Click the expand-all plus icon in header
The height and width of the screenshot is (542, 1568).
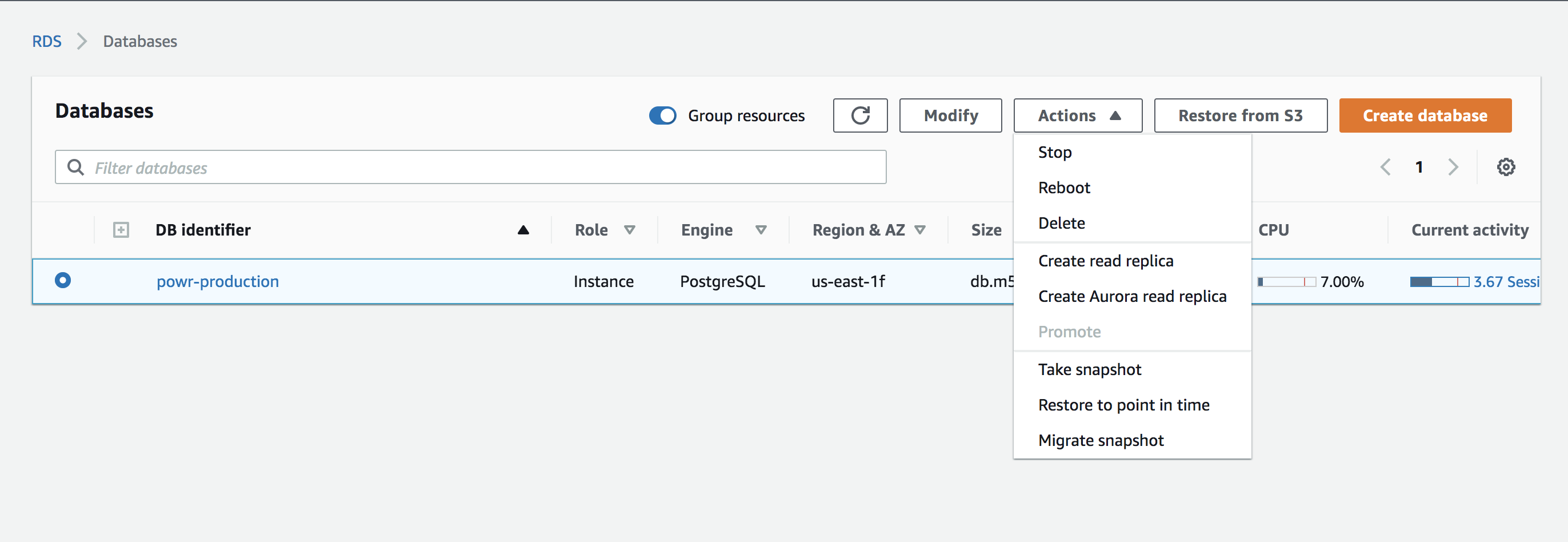click(121, 230)
